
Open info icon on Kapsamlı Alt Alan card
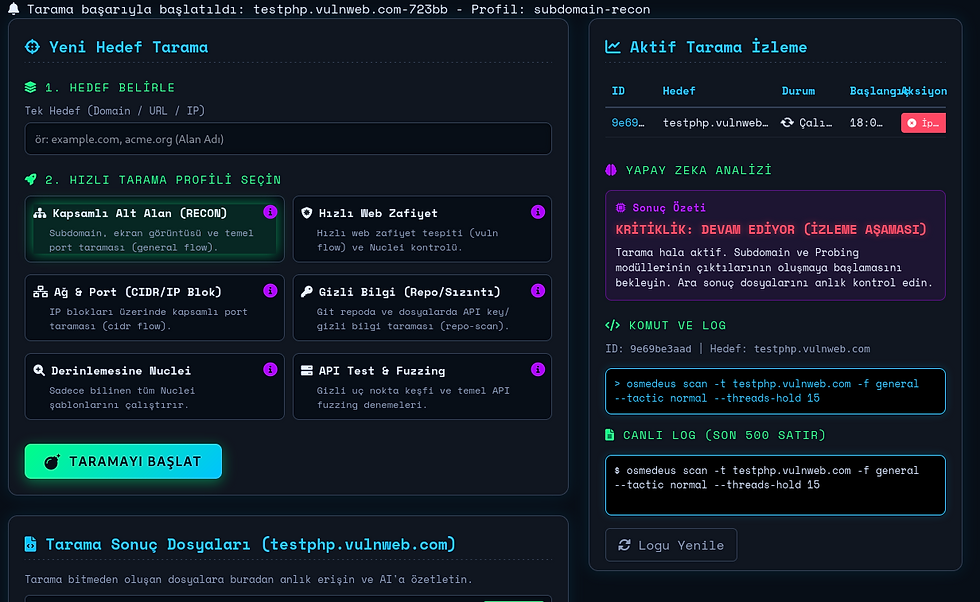pyautogui.click(x=270, y=212)
